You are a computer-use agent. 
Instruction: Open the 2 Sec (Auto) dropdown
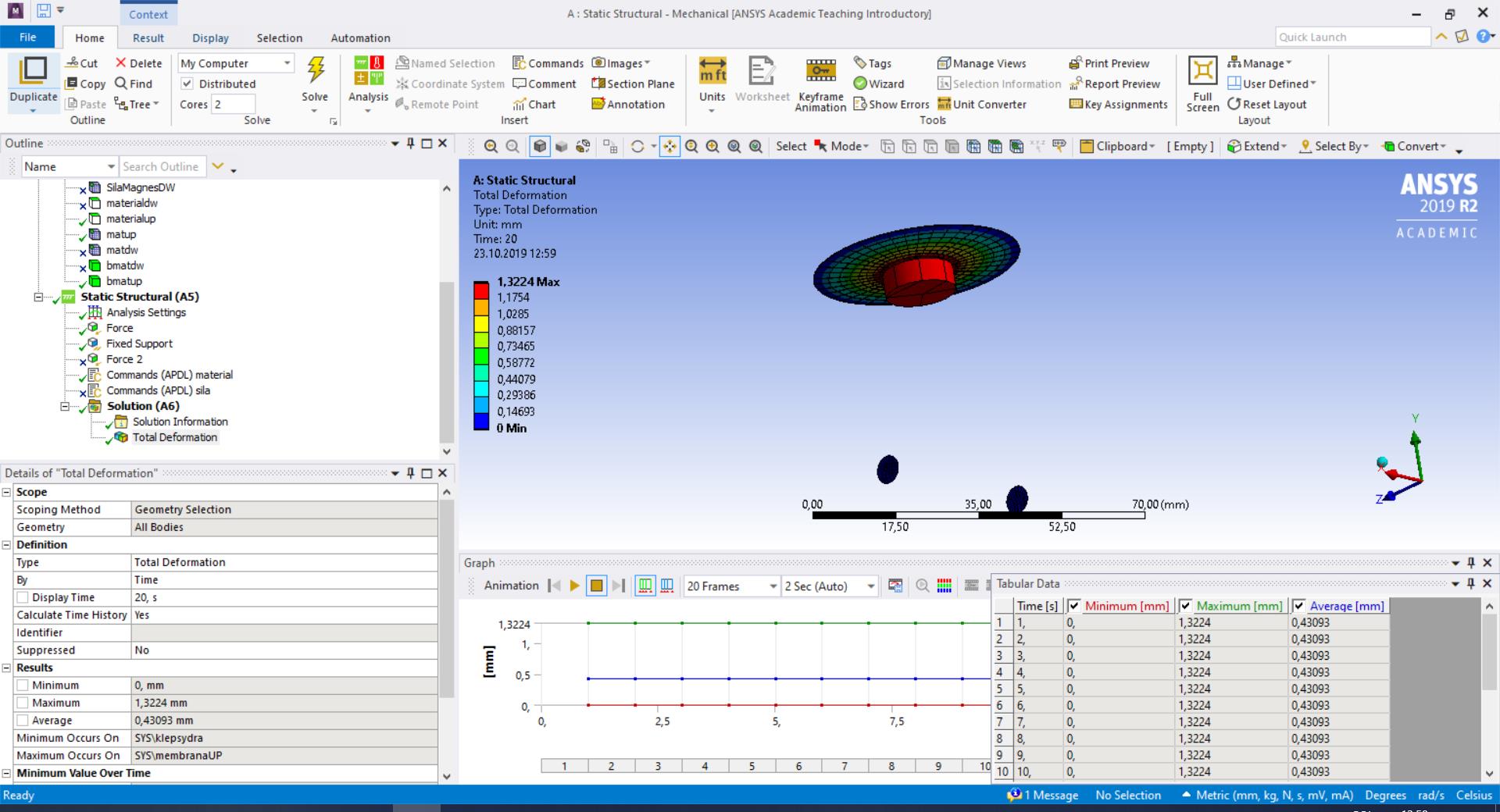[830, 586]
